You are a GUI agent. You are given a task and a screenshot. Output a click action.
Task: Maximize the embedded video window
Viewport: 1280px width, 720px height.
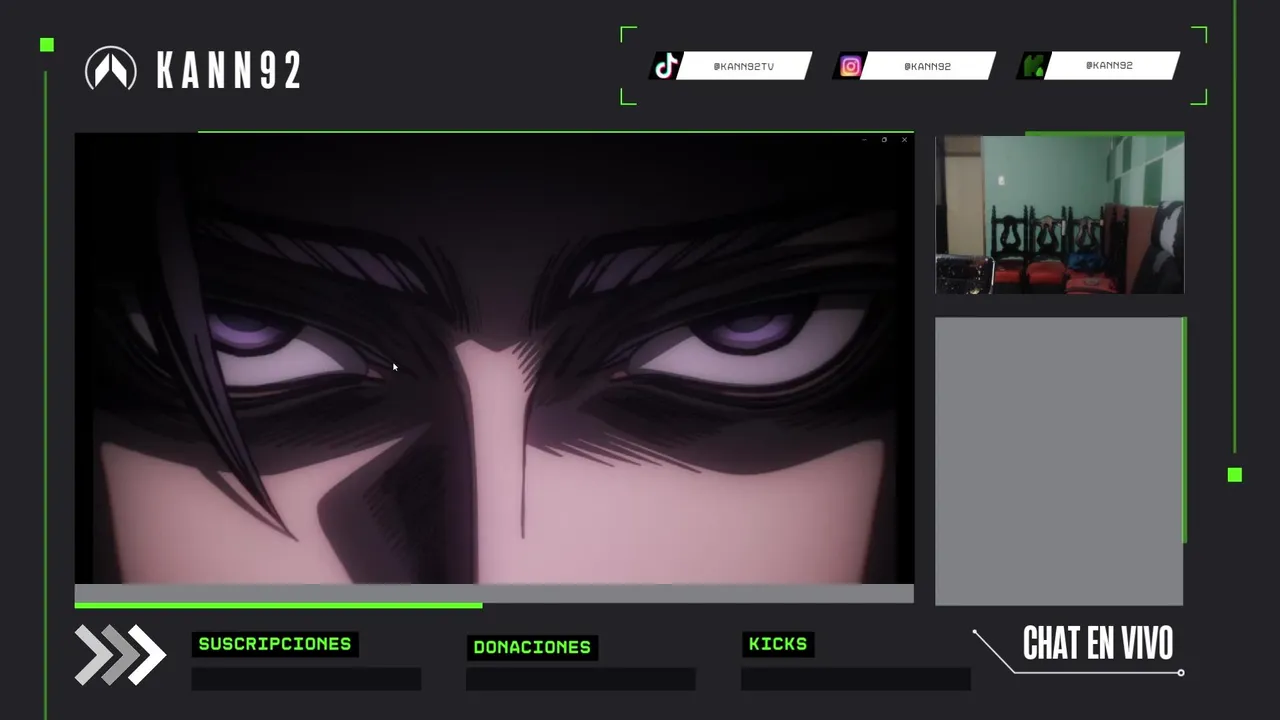point(884,140)
